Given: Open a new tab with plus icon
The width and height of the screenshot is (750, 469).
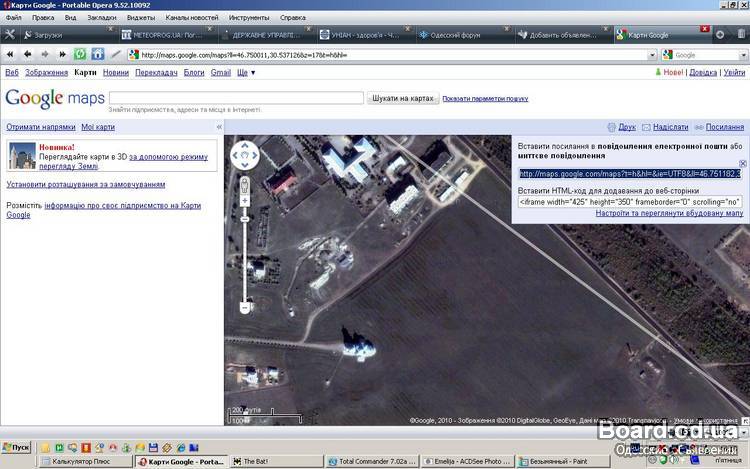Looking at the screenshot, I should [x=720, y=34].
